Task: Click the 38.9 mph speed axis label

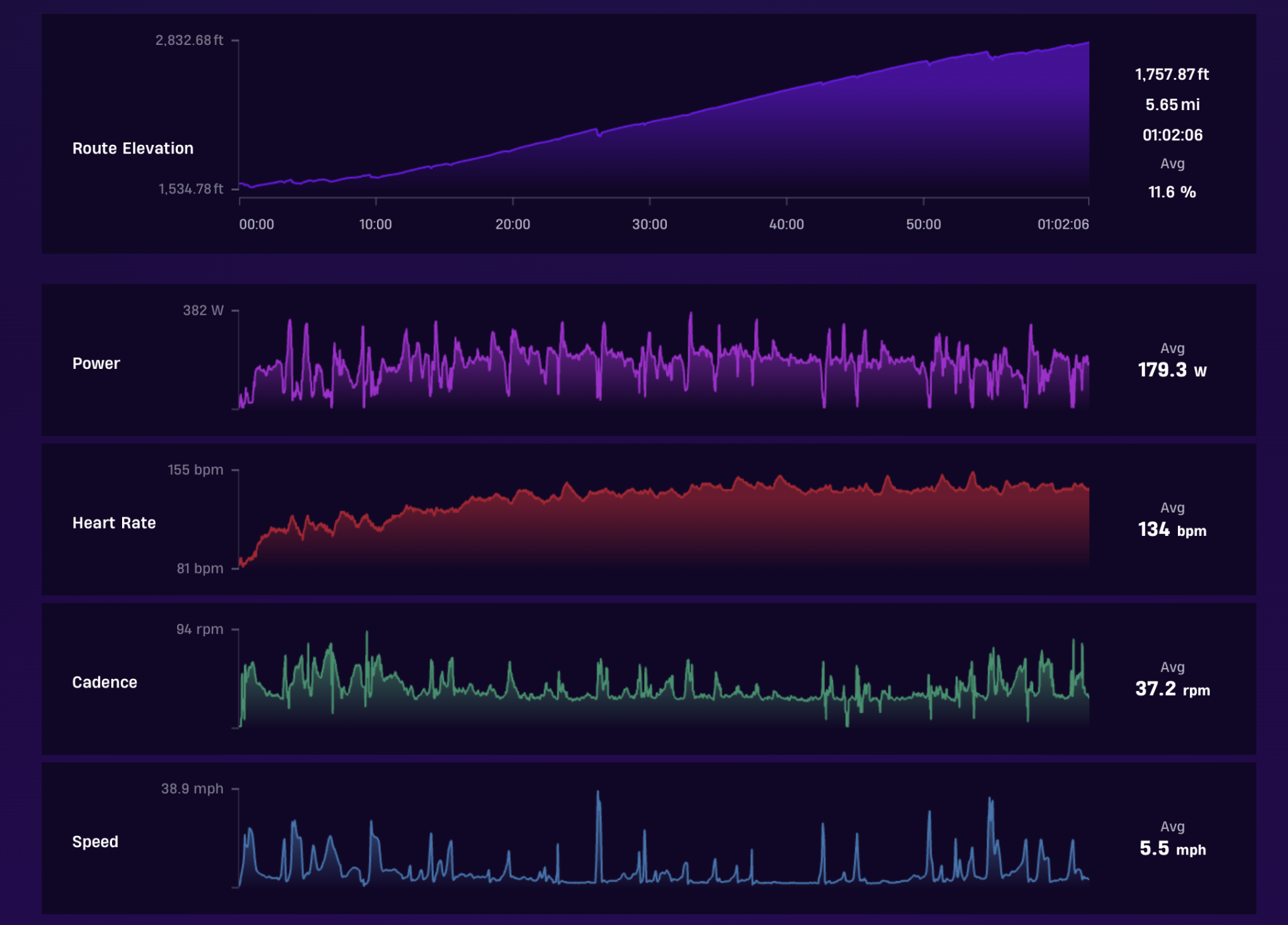Action: click(192, 789)
